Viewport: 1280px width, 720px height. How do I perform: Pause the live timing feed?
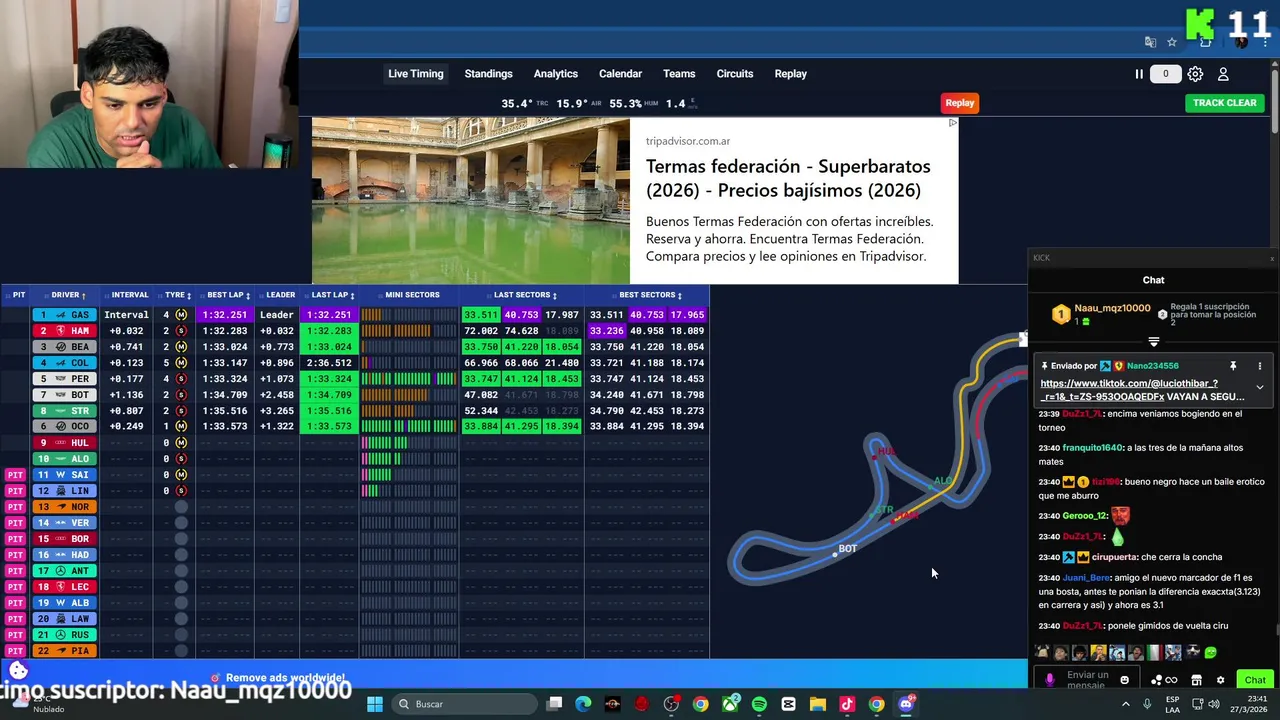[1138, 74]
